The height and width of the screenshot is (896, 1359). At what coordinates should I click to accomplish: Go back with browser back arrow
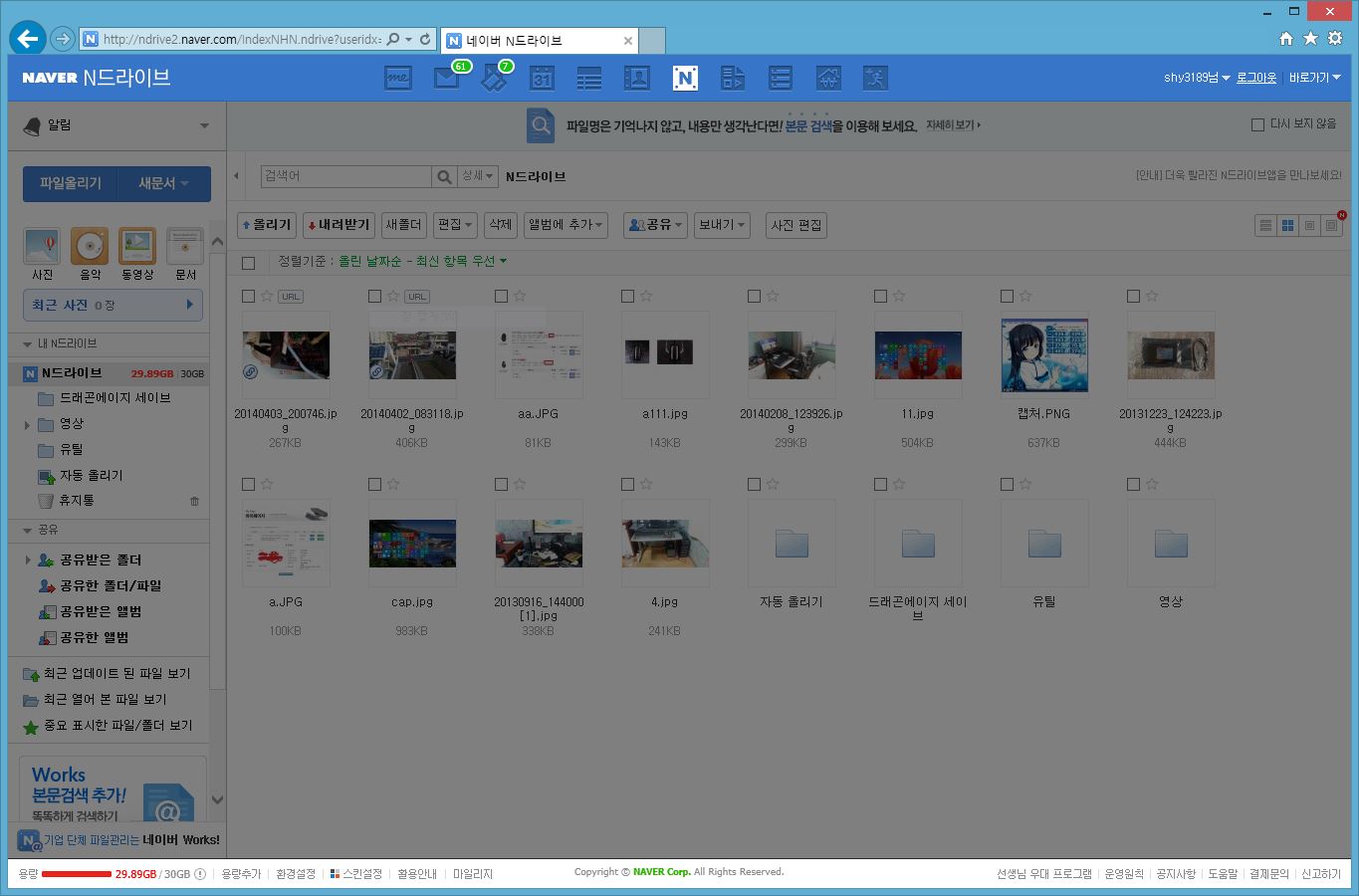tap(28, 39)
